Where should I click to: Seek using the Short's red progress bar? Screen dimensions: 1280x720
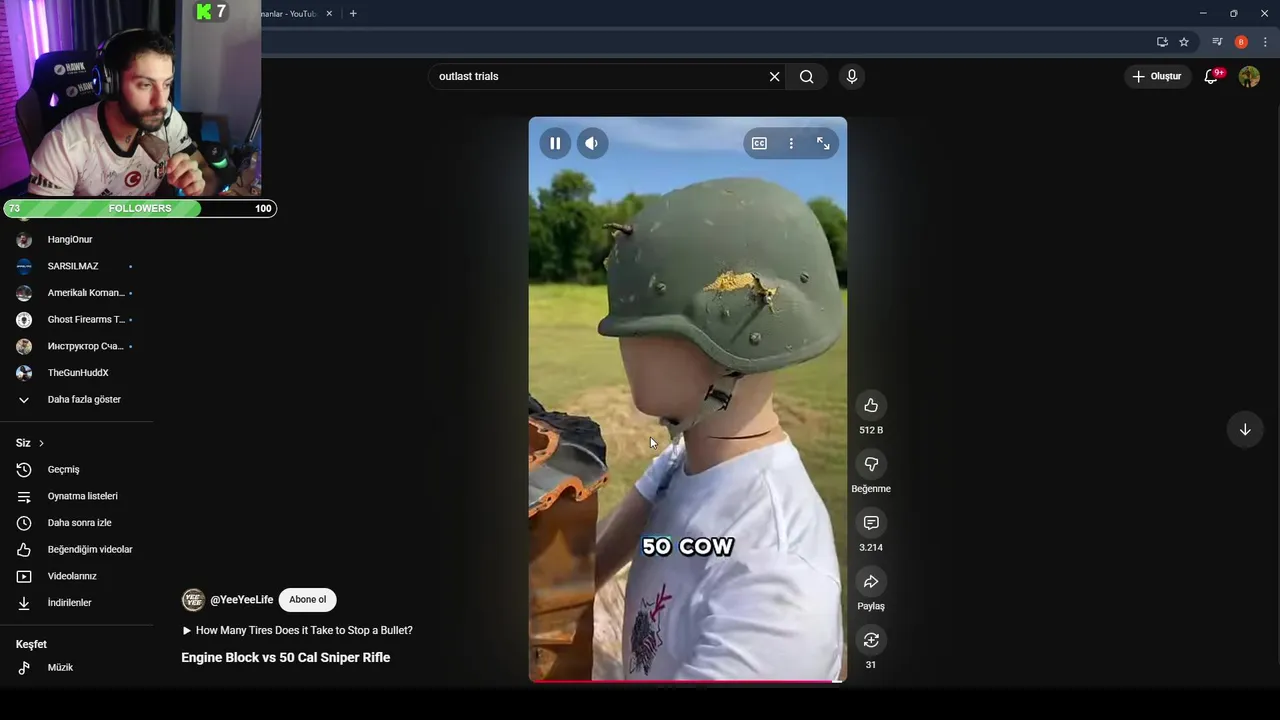pyautogui.click(x=688, y=681)
